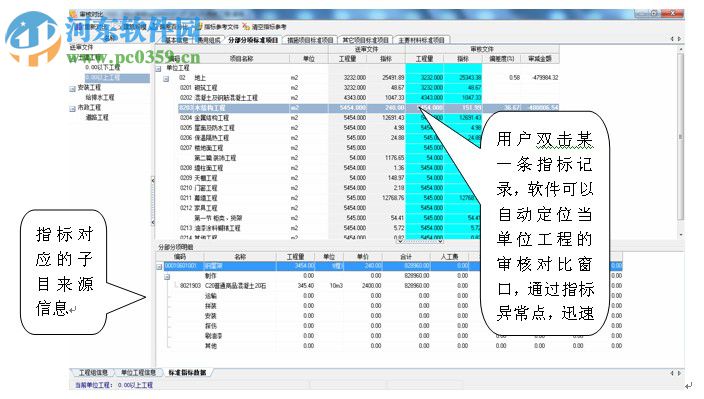Switch to the 工程组信息 bottom tab
This screenshot has height=399, width=704.
93,373
